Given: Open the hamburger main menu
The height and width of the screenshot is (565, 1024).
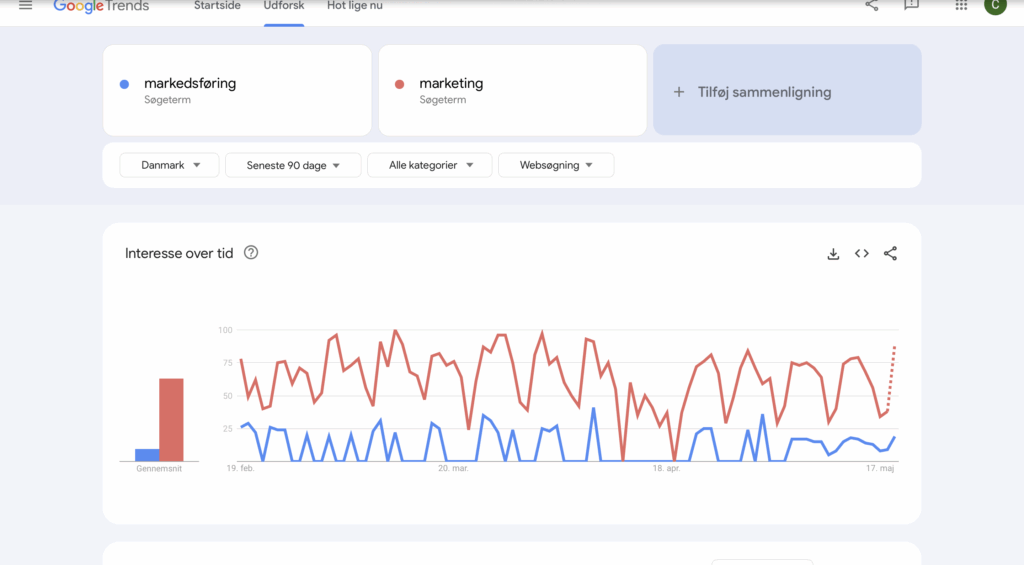Looking at the screenshot, I should (26, 6).
